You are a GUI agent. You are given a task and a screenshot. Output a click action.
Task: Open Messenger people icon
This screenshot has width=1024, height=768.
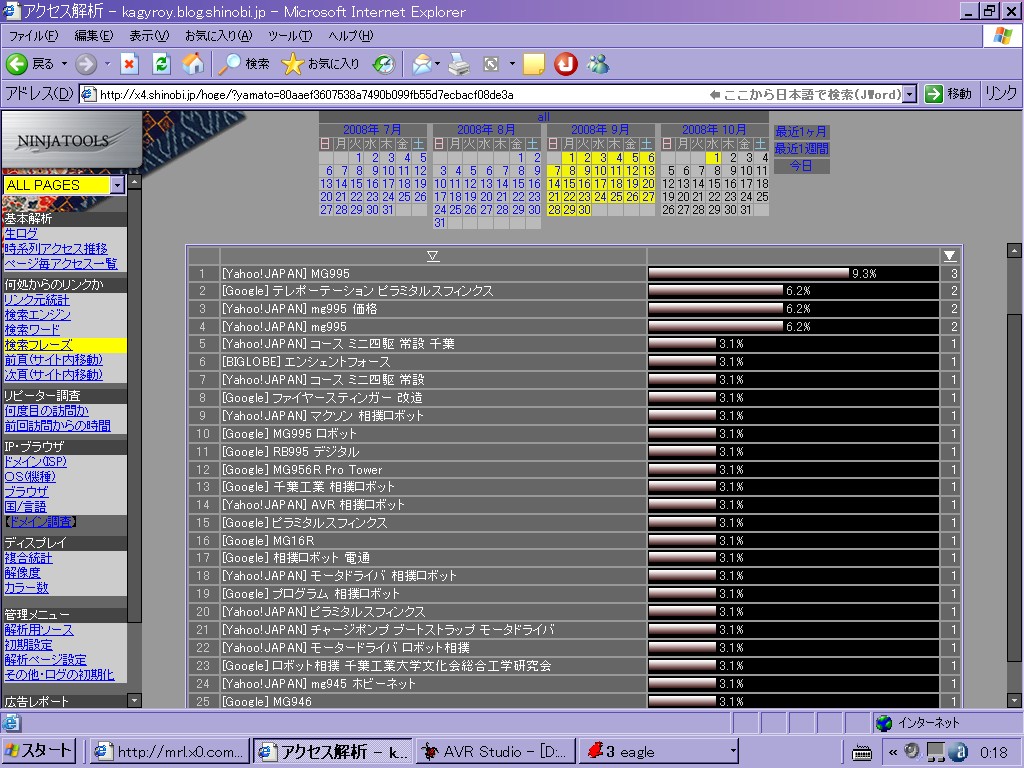point(598,63)
